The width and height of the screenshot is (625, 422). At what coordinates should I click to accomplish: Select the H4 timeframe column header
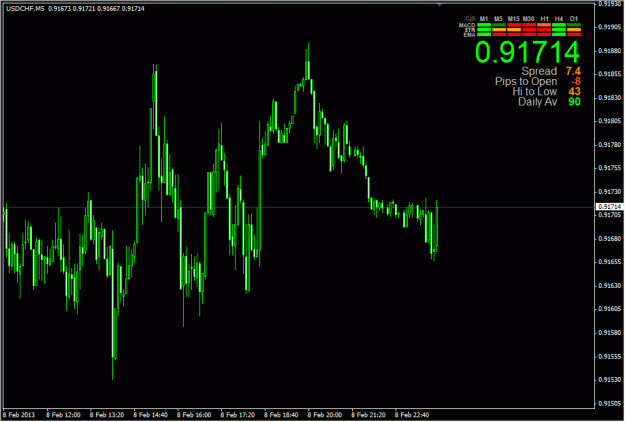click(x=559, y=19)
